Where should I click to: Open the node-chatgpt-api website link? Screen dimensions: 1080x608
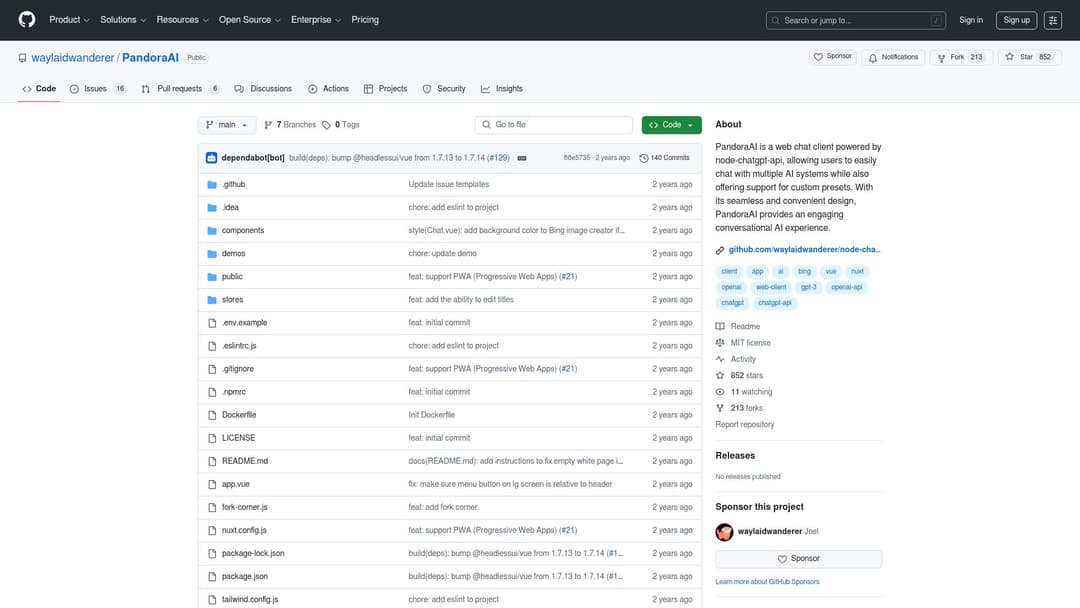coord(804,250)
